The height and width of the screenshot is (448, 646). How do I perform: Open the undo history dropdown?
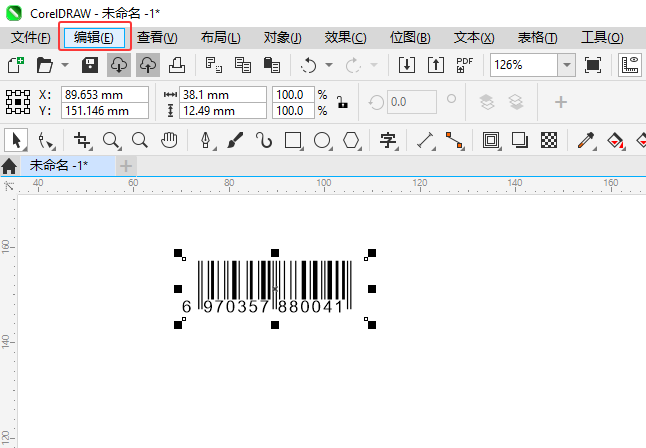coord(329,65)
